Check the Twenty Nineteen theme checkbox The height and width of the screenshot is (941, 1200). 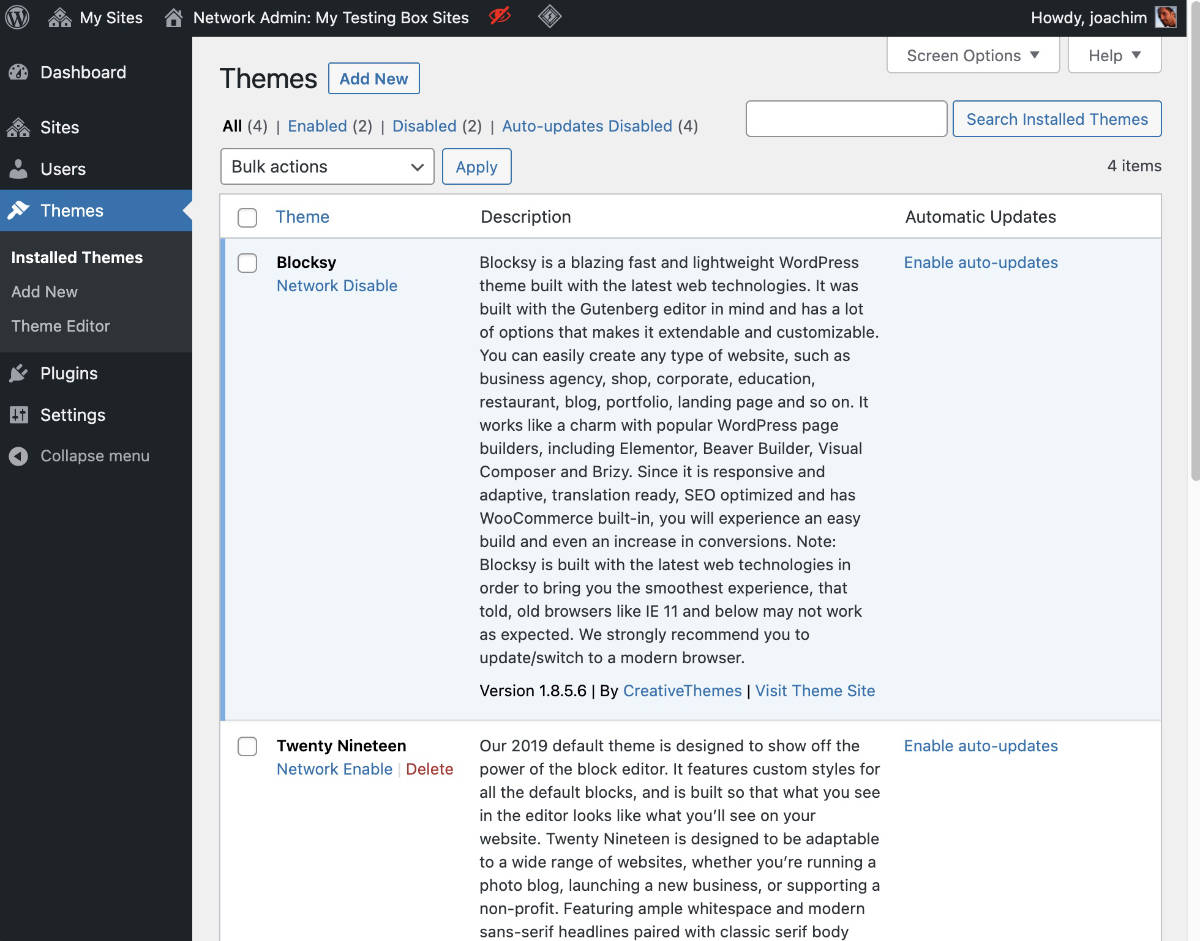coord(247,746)
